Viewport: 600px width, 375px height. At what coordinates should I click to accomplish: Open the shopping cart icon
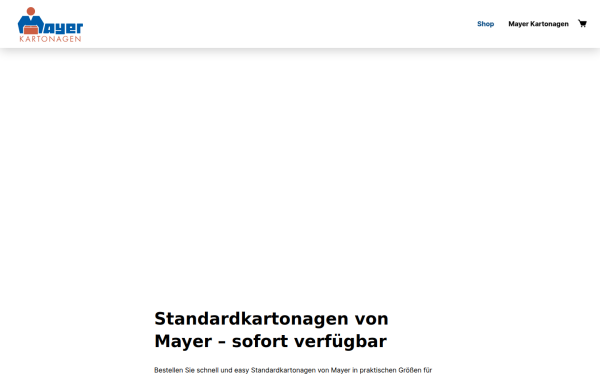pos(582,24)
